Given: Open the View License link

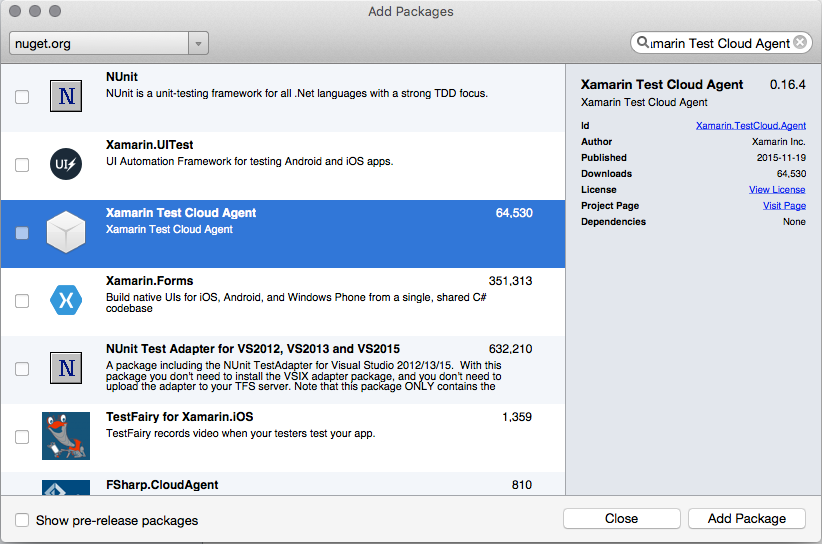Looking at the screenshot, I should 777,190.
